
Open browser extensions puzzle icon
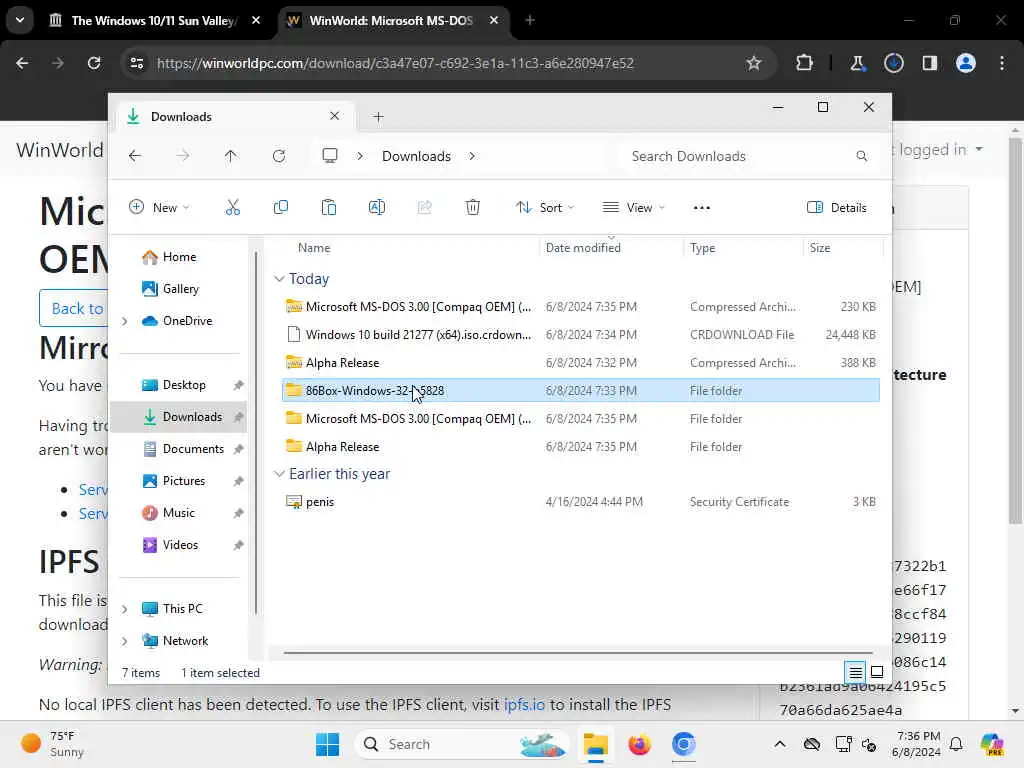coord(805,63)
